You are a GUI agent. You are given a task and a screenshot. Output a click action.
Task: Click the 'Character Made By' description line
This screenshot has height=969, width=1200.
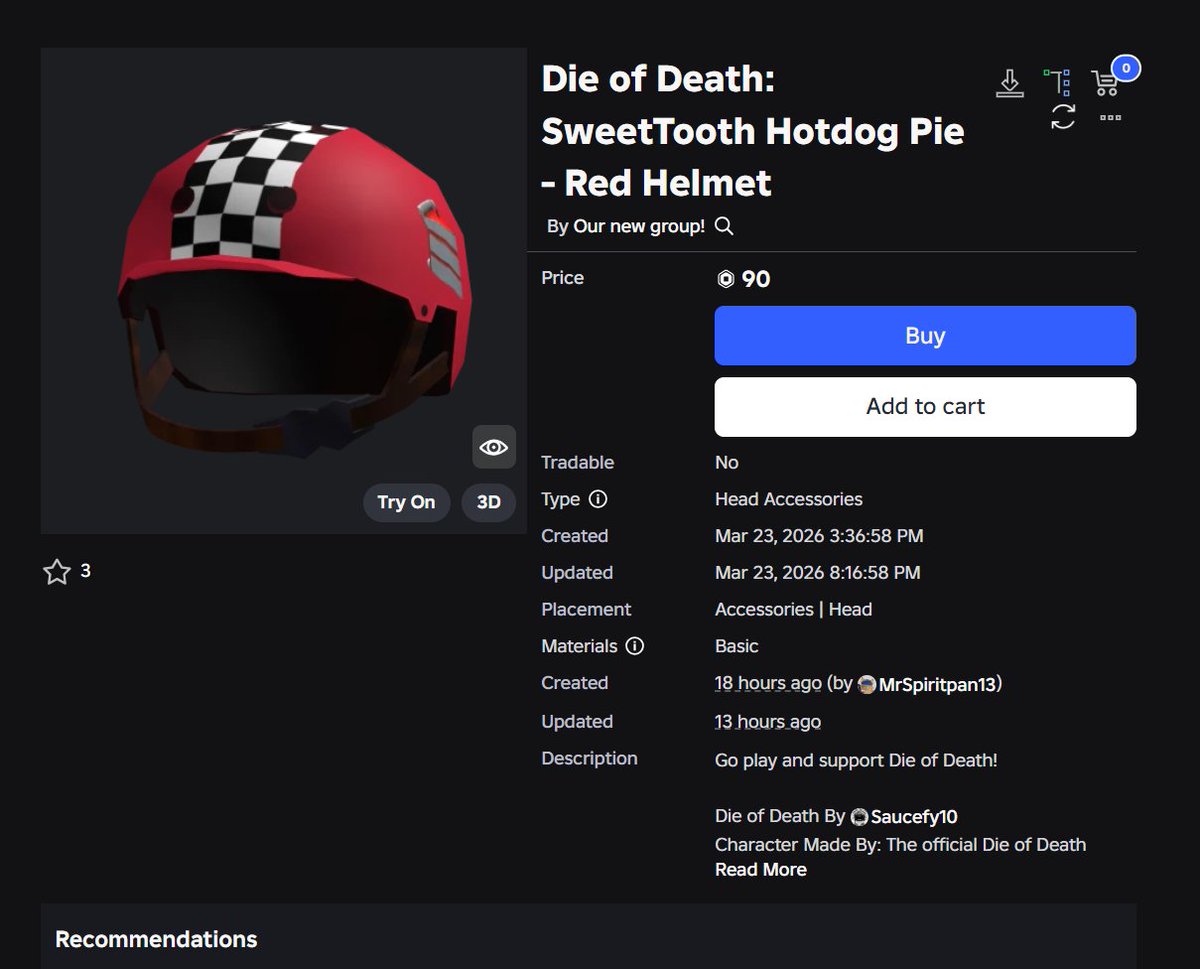pos(900,844)
